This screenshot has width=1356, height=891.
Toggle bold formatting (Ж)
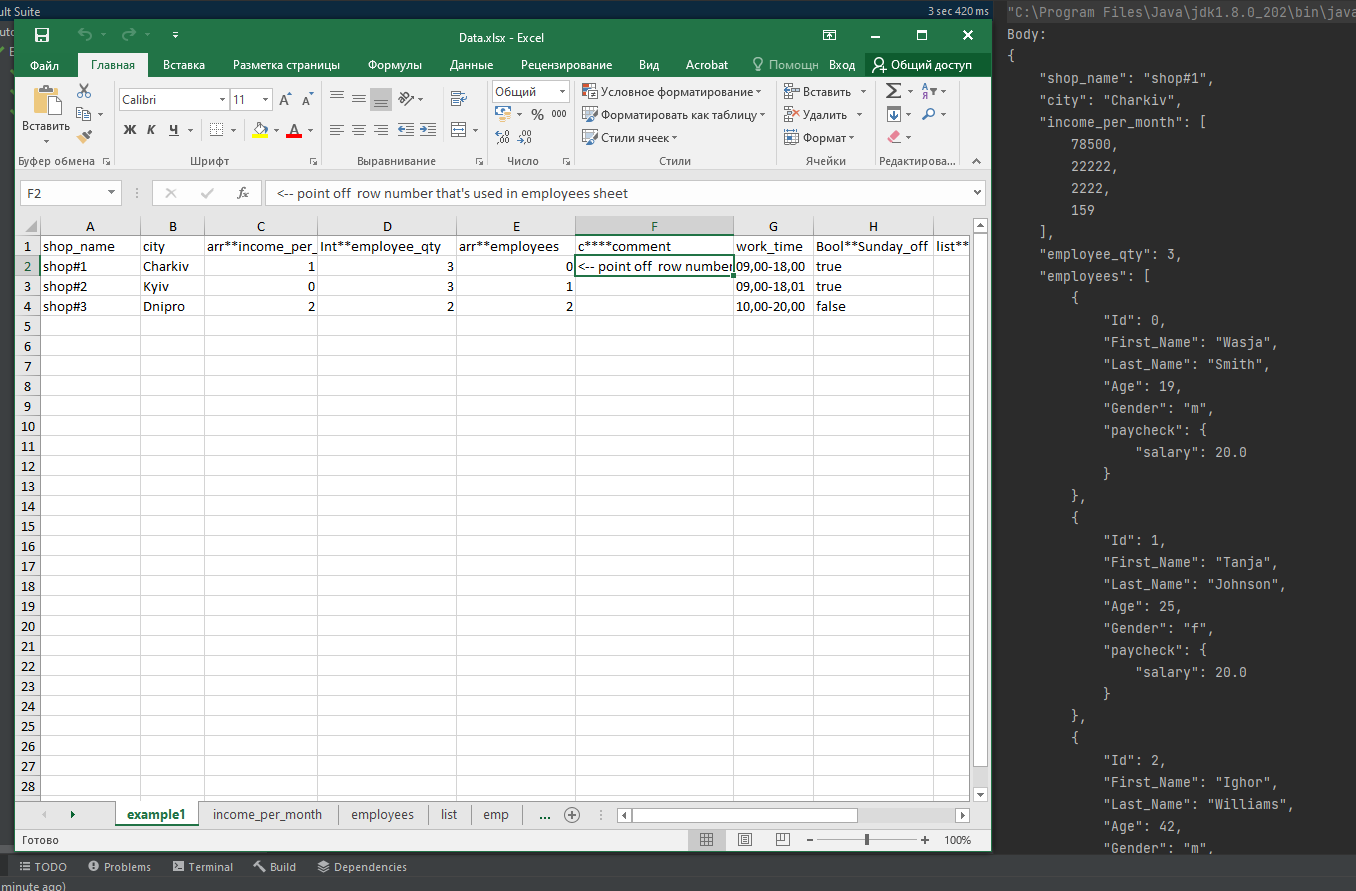[x=130, y=130]
